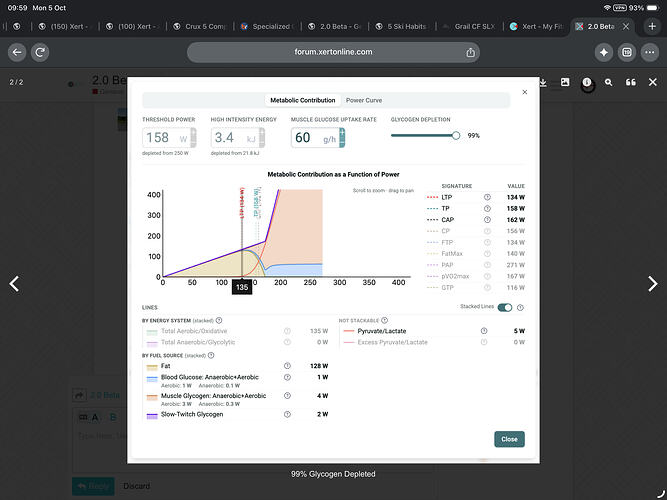
Task: Open original image via picture icon
Action: click(x=565, y=82)
